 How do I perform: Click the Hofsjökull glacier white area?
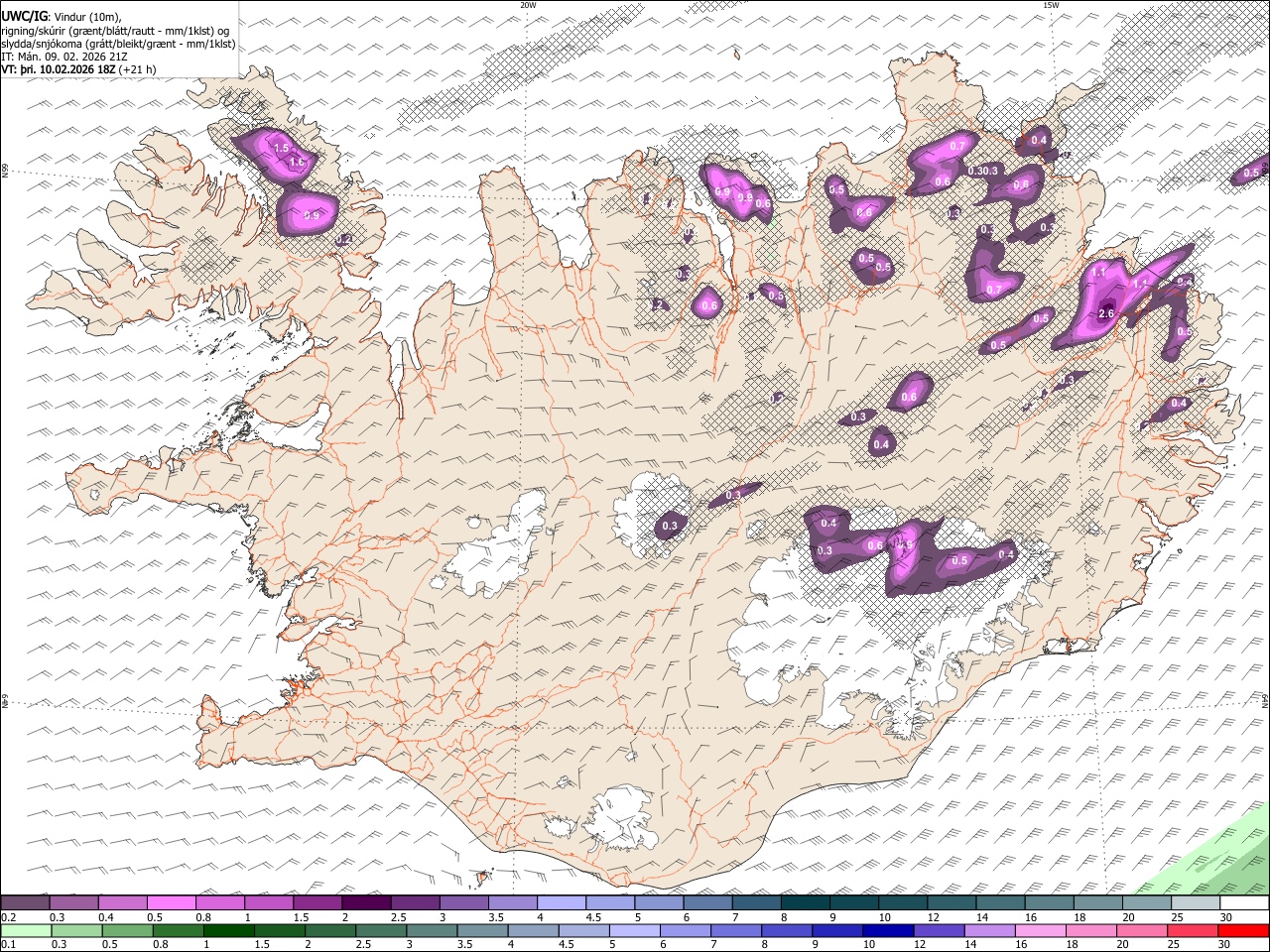(x=652, y=513)
